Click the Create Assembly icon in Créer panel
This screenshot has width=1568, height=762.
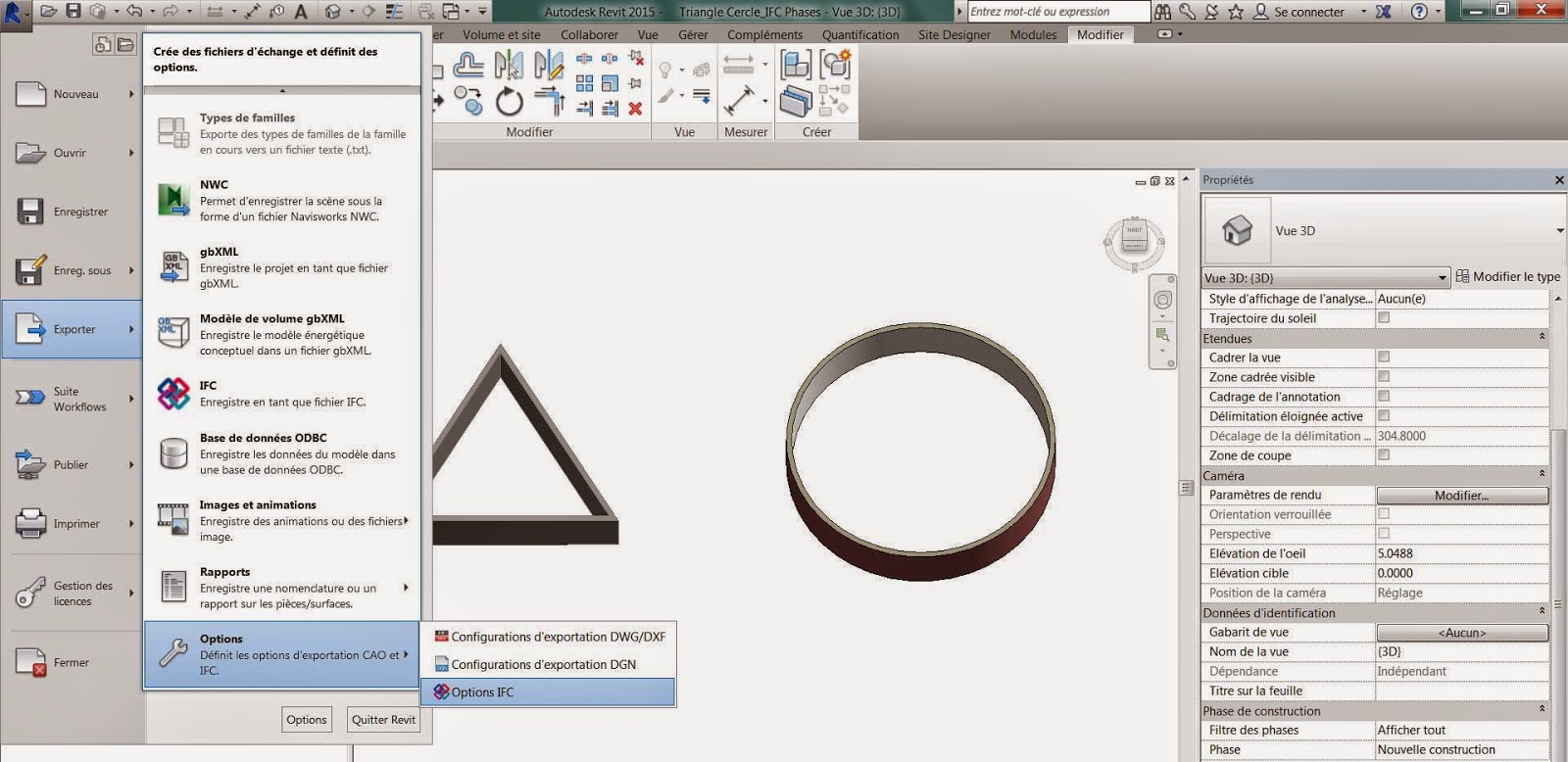796,66
